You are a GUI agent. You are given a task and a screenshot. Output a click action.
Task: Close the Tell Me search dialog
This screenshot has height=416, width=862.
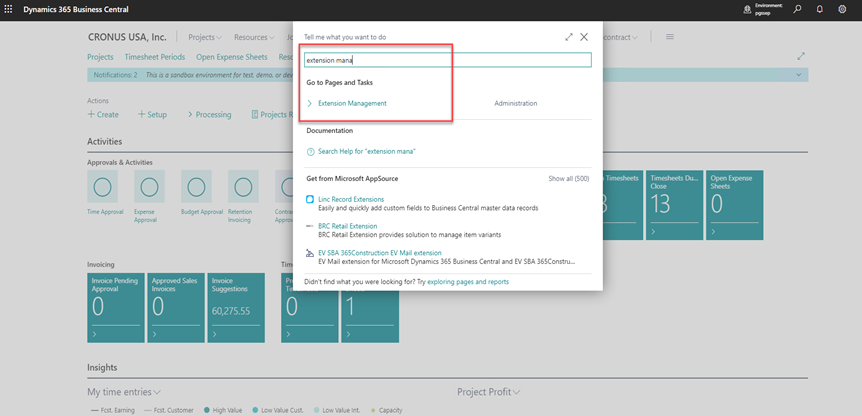coord(584,37)
